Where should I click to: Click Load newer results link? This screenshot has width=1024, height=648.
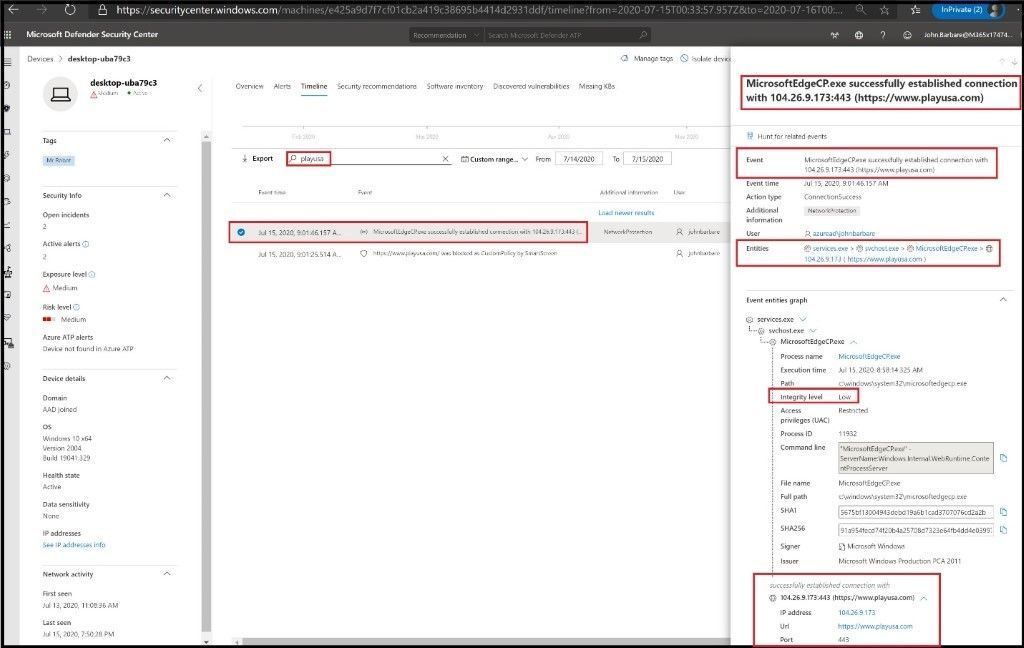point(626,213)
